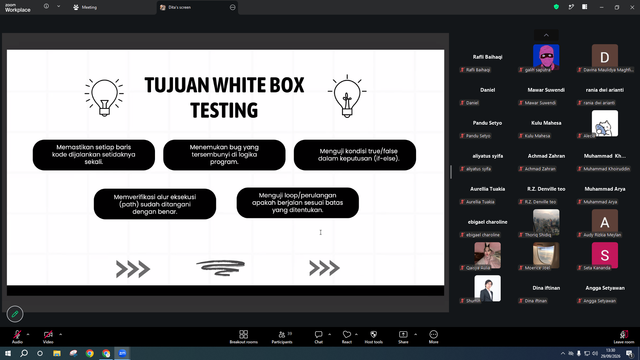
Task: Click Mawar Suwendi participant tile
Action: tap(546, 91)
